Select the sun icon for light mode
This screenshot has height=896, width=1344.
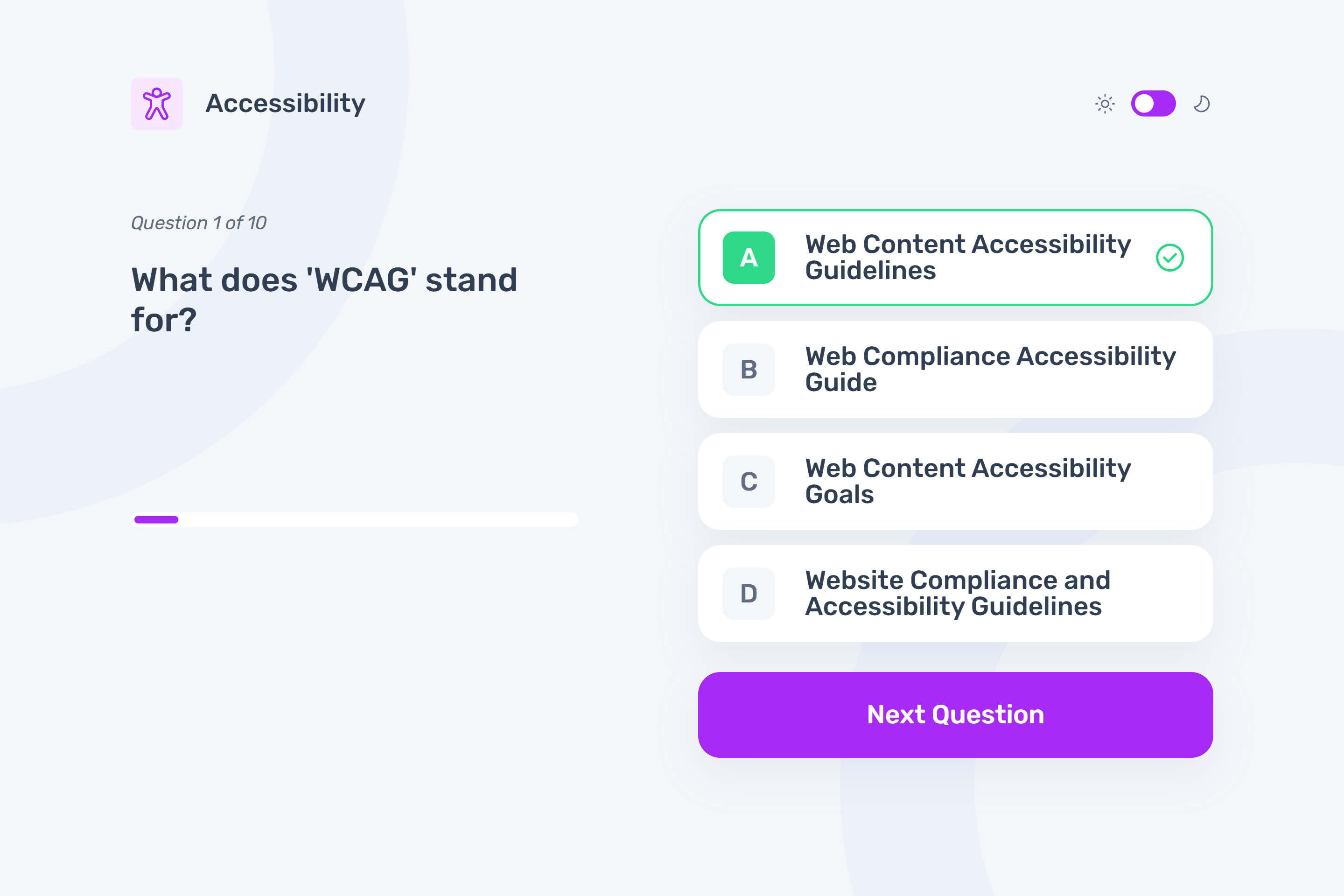tap(1105, 104)
